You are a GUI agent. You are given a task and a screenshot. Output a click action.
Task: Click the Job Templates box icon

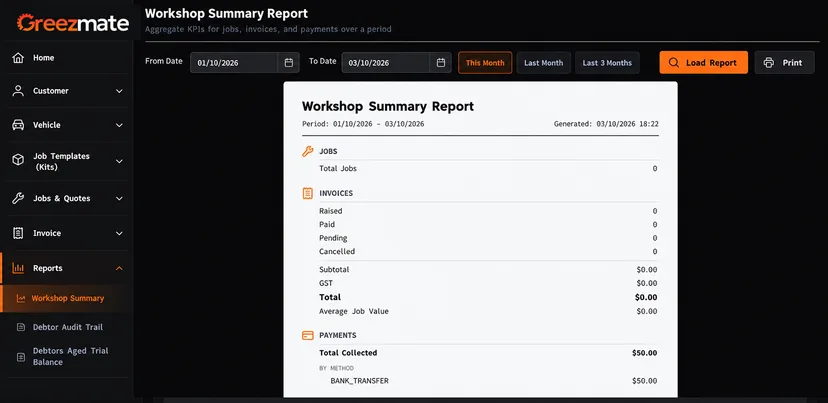[x=18, y=160]
